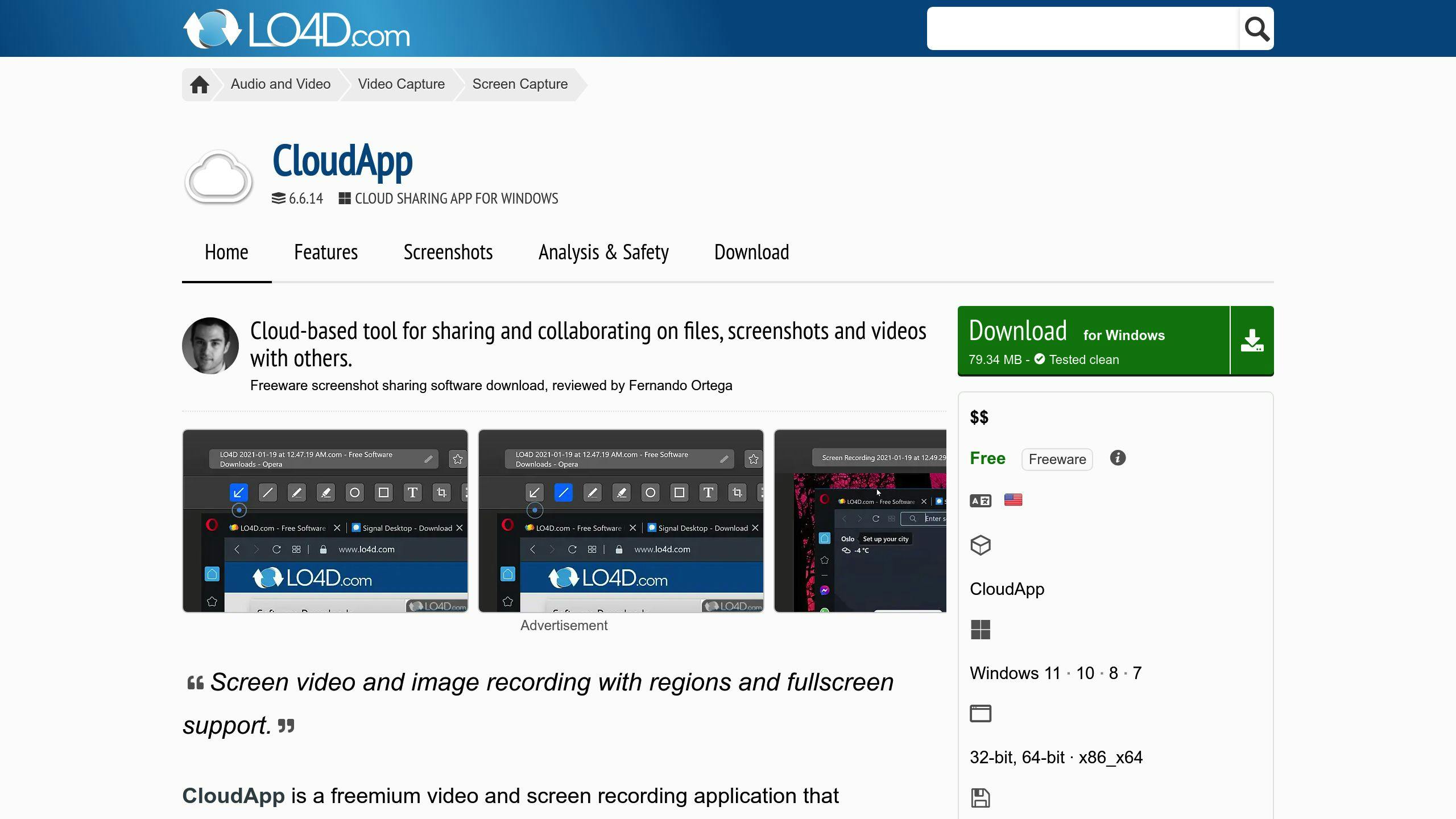Click the Windows logo beside Cloud Sharing App
The image size is (1456, 819).
coord(344,198)
